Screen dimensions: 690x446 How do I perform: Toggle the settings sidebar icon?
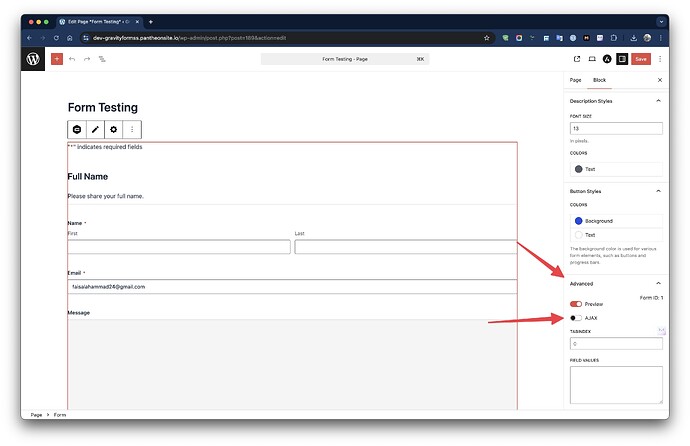coord(622,59)
